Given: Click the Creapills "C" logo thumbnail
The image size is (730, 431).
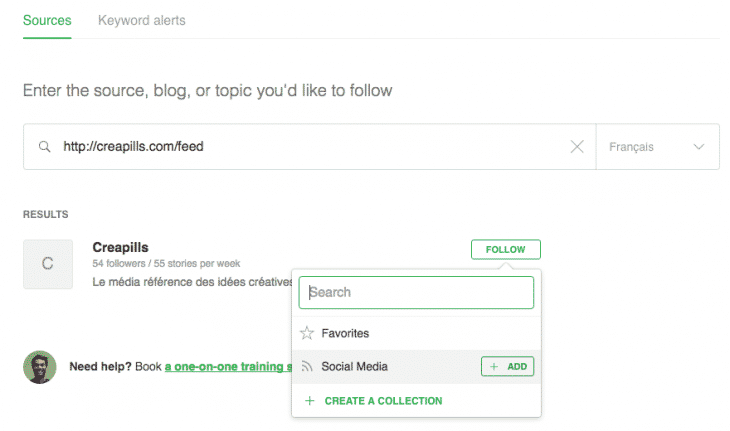Looking at the screenshot, I should (x=47, y=264).
